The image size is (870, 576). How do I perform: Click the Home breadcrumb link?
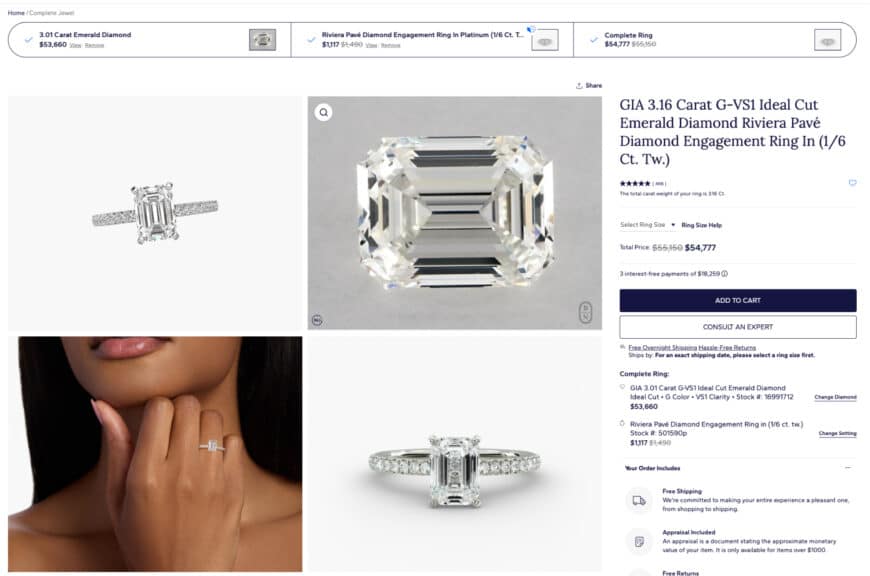[16, 13]
